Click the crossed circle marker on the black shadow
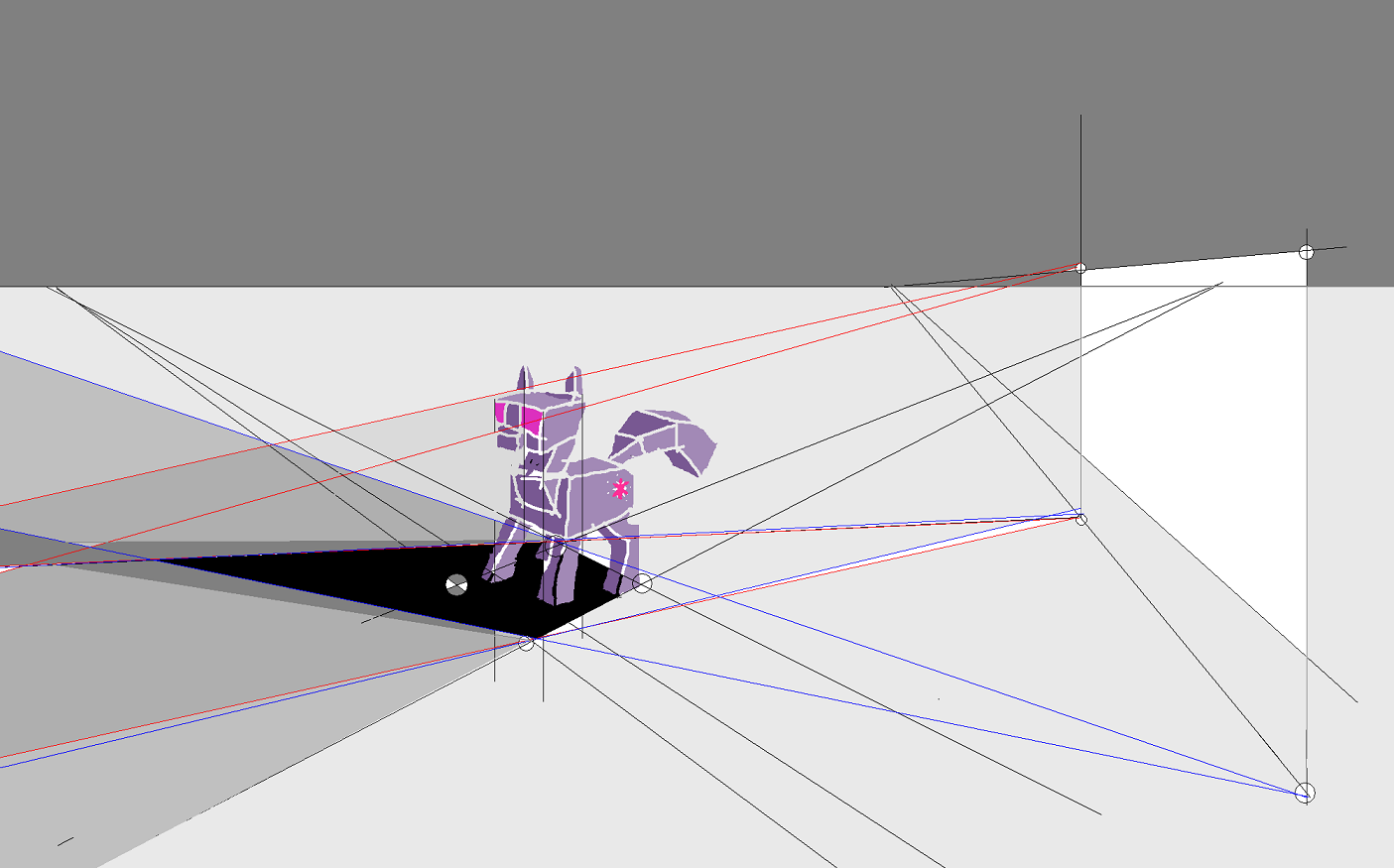This screenshot has height=868, width=1394. point(456,585)
